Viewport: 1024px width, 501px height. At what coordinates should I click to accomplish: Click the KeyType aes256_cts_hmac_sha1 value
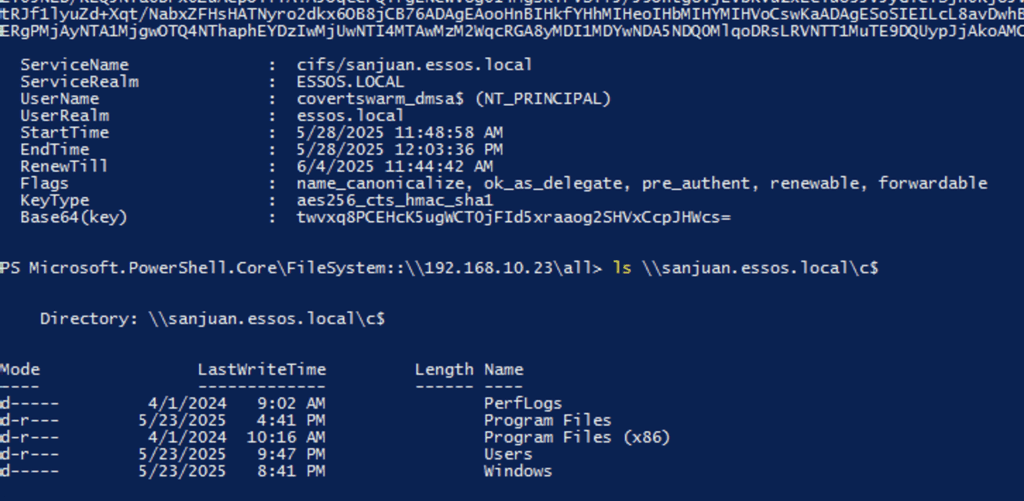[394, 201]
